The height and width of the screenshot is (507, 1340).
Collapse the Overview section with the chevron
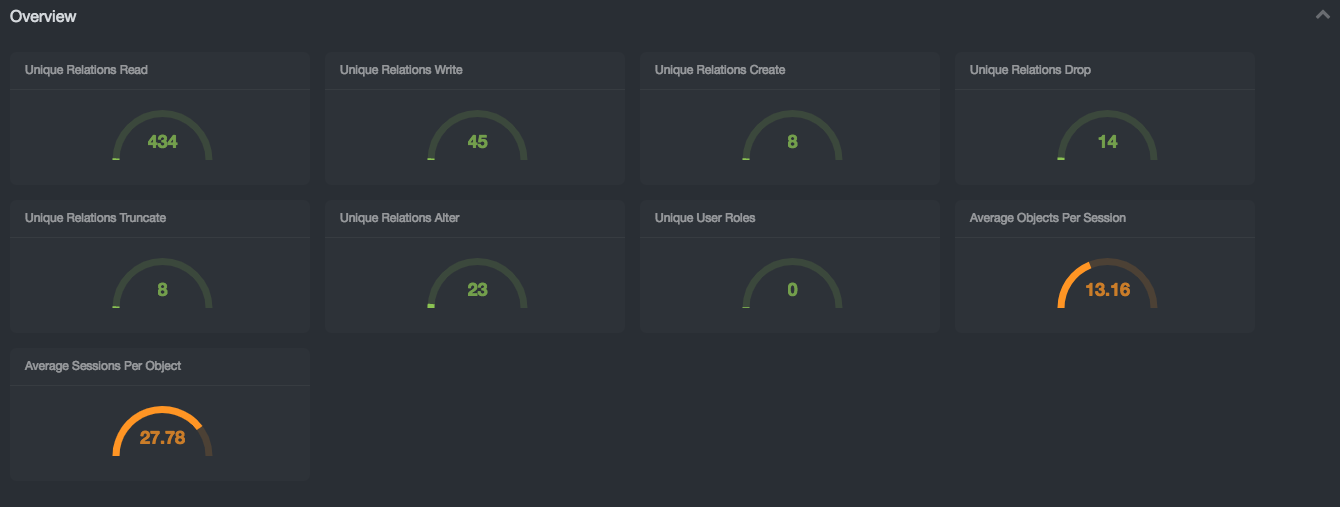click(1323, 16)
